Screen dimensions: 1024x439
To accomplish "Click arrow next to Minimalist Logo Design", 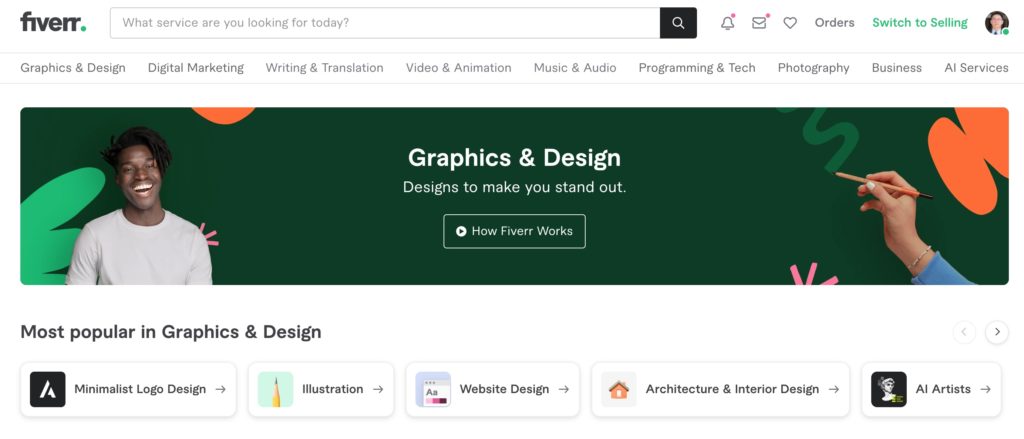I will pyautogui.click(x=221, y=389).
